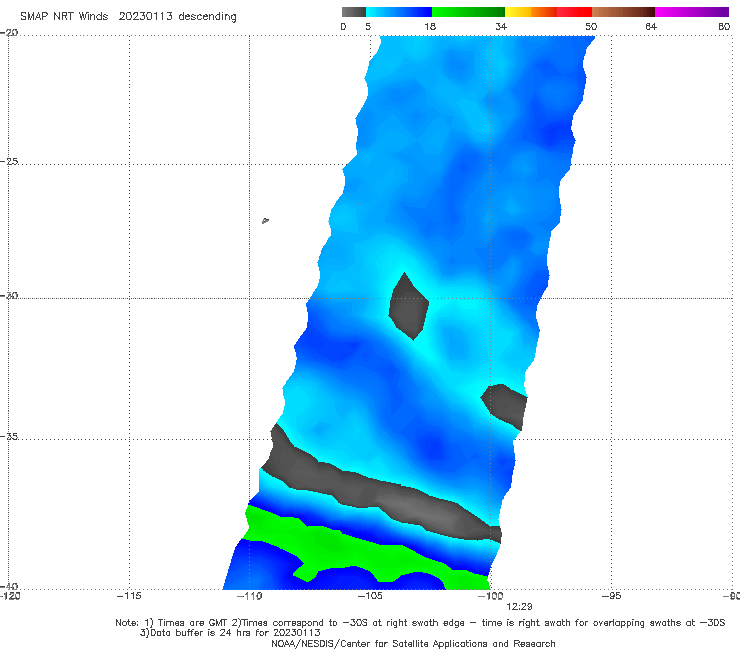Select the cyan-to-blue segment of the color bar
Screen dimensions: 740x650
coord(399,12)
